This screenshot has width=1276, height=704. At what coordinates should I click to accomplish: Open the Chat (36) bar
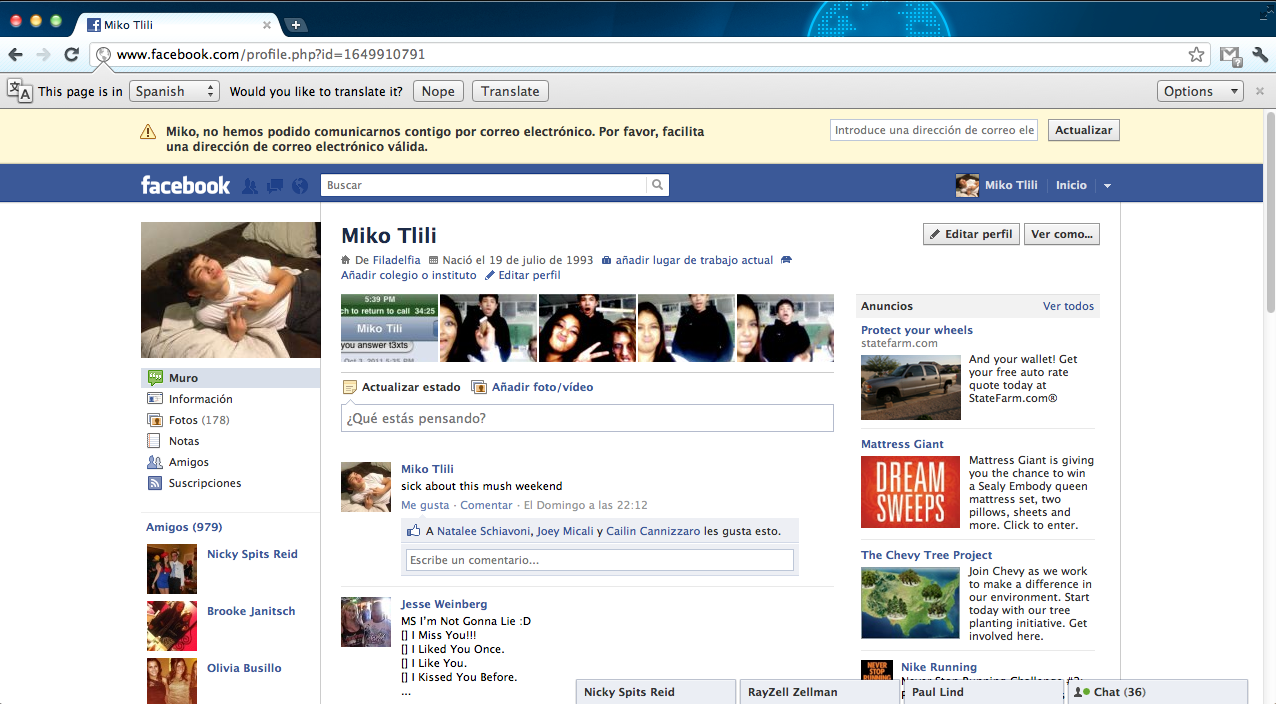[x=1157, y=692]
